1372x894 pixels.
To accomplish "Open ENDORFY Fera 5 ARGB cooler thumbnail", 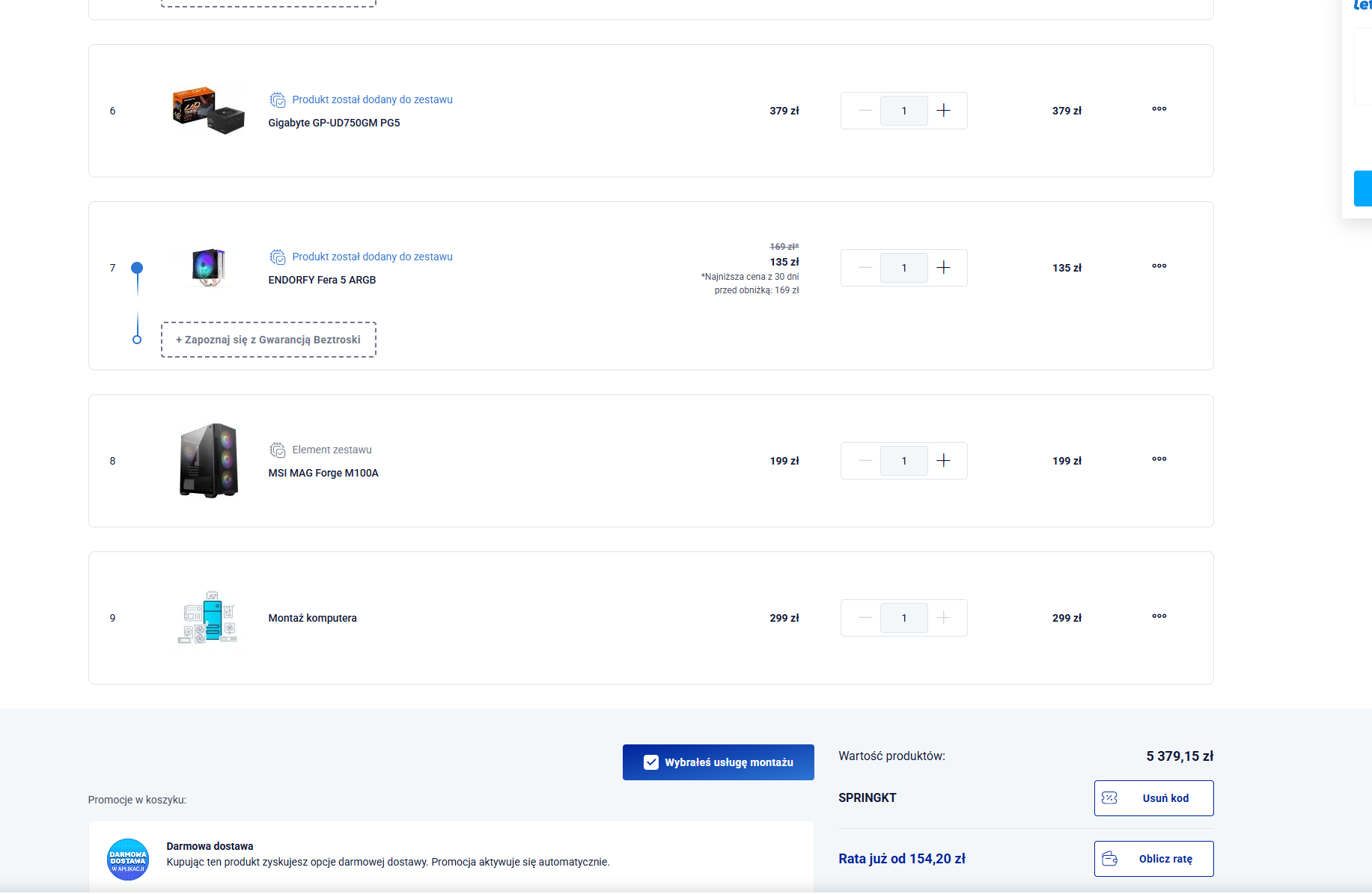I will pos(209,268).
